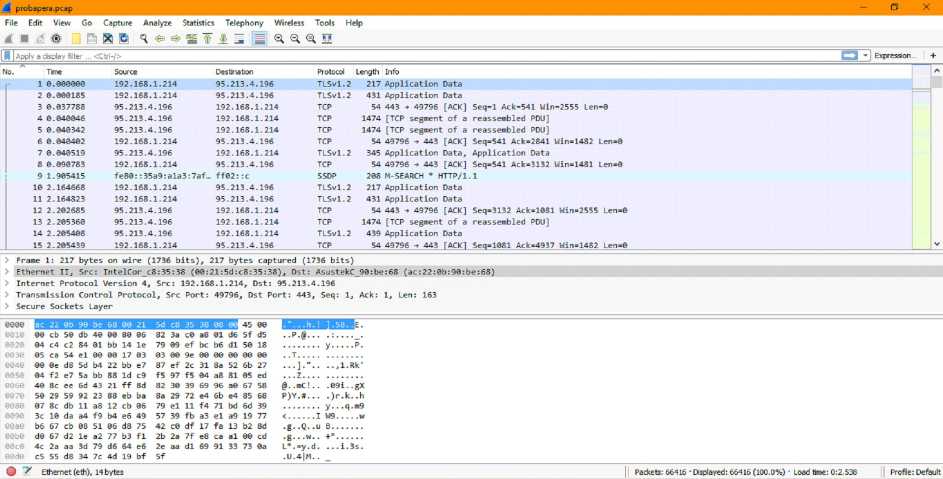Select packet 3 at time 0.037788
Image resolution: width=943 pixels, height=479 pixels.
(456, 107)
